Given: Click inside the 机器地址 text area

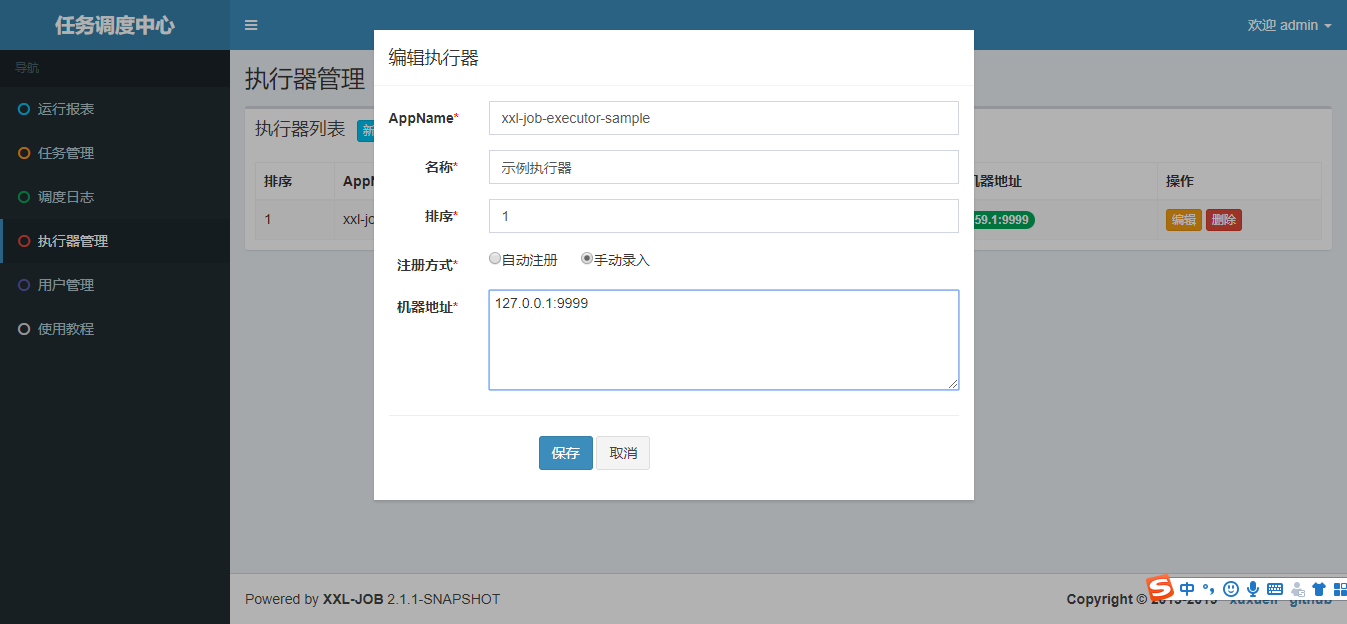Looking at the screenshot, I should point(722,340).
